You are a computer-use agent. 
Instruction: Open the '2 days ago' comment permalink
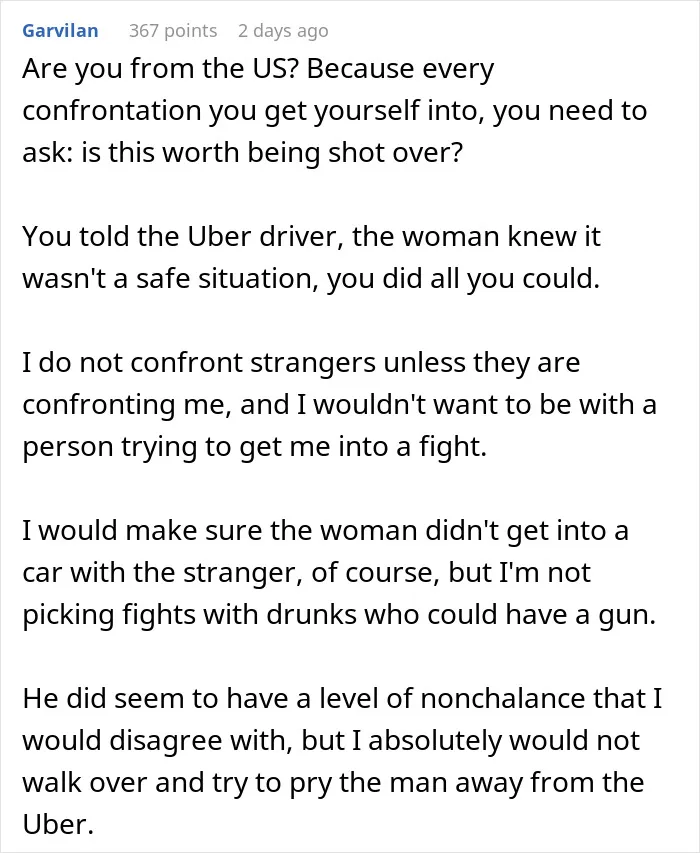point(283,31)
